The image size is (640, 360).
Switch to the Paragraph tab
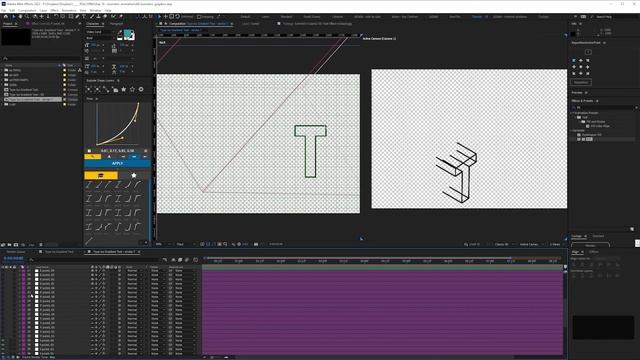[116, 24]
